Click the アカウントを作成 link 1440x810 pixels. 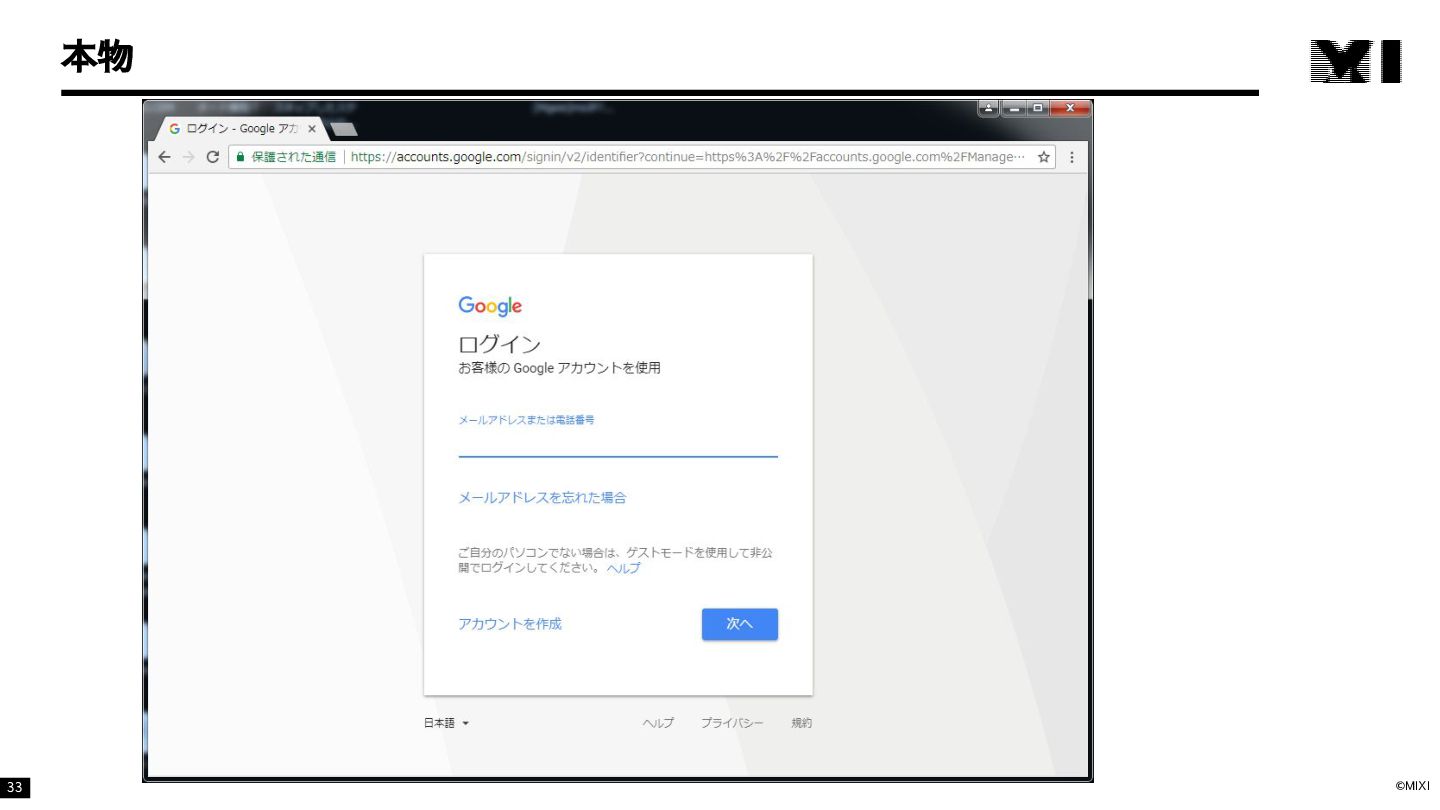pos(510,624)
